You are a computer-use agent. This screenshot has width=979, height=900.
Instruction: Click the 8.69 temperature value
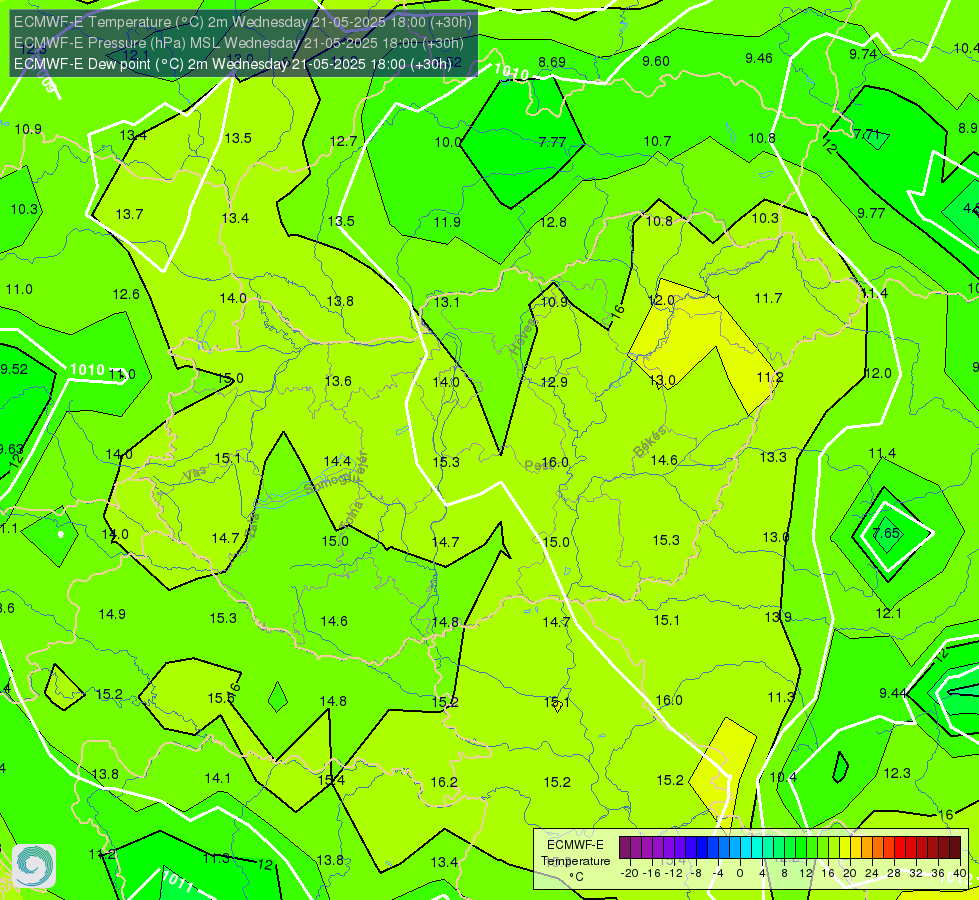click(552, 62)
